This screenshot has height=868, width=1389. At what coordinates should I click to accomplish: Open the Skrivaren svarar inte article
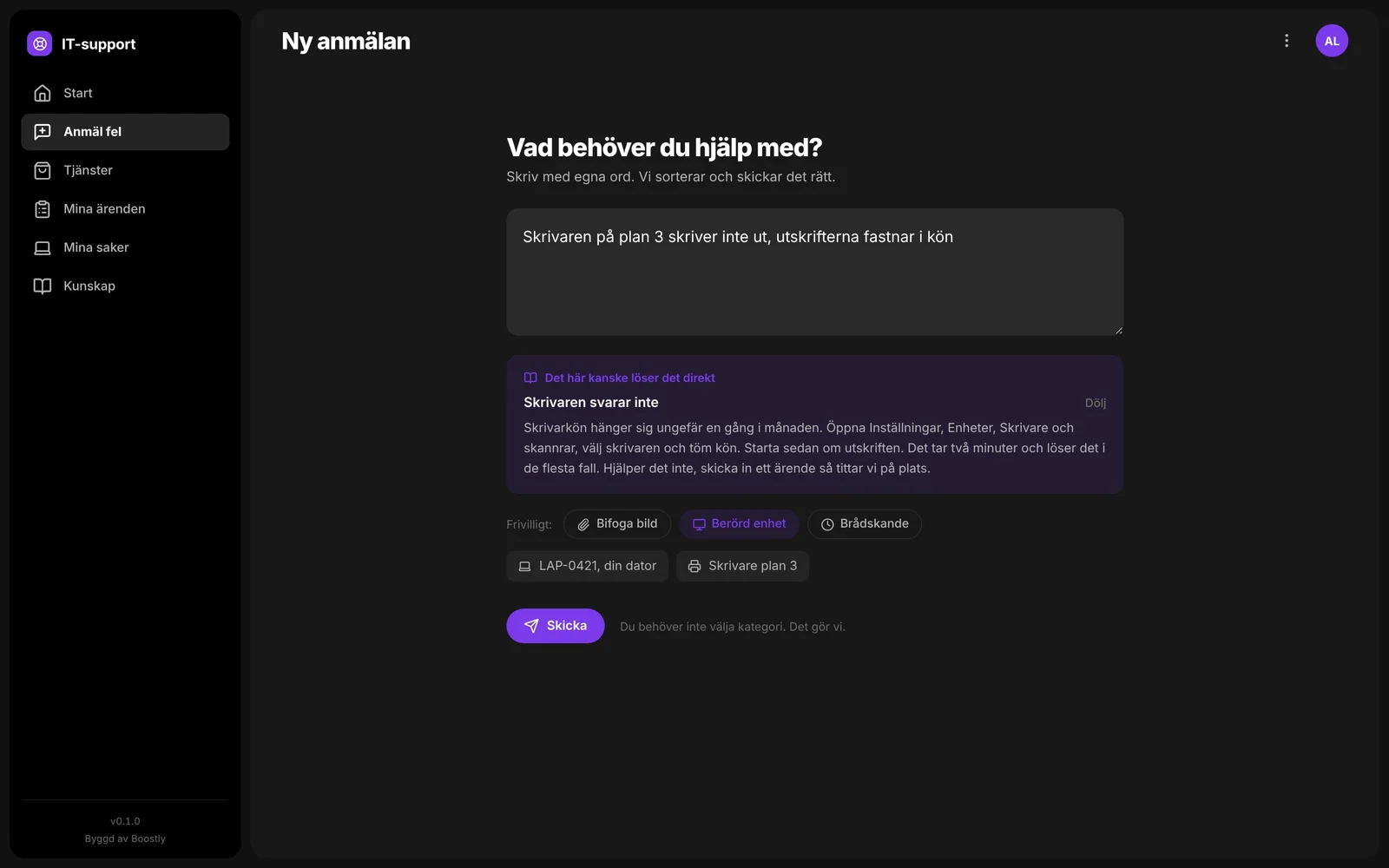[591, 403]
